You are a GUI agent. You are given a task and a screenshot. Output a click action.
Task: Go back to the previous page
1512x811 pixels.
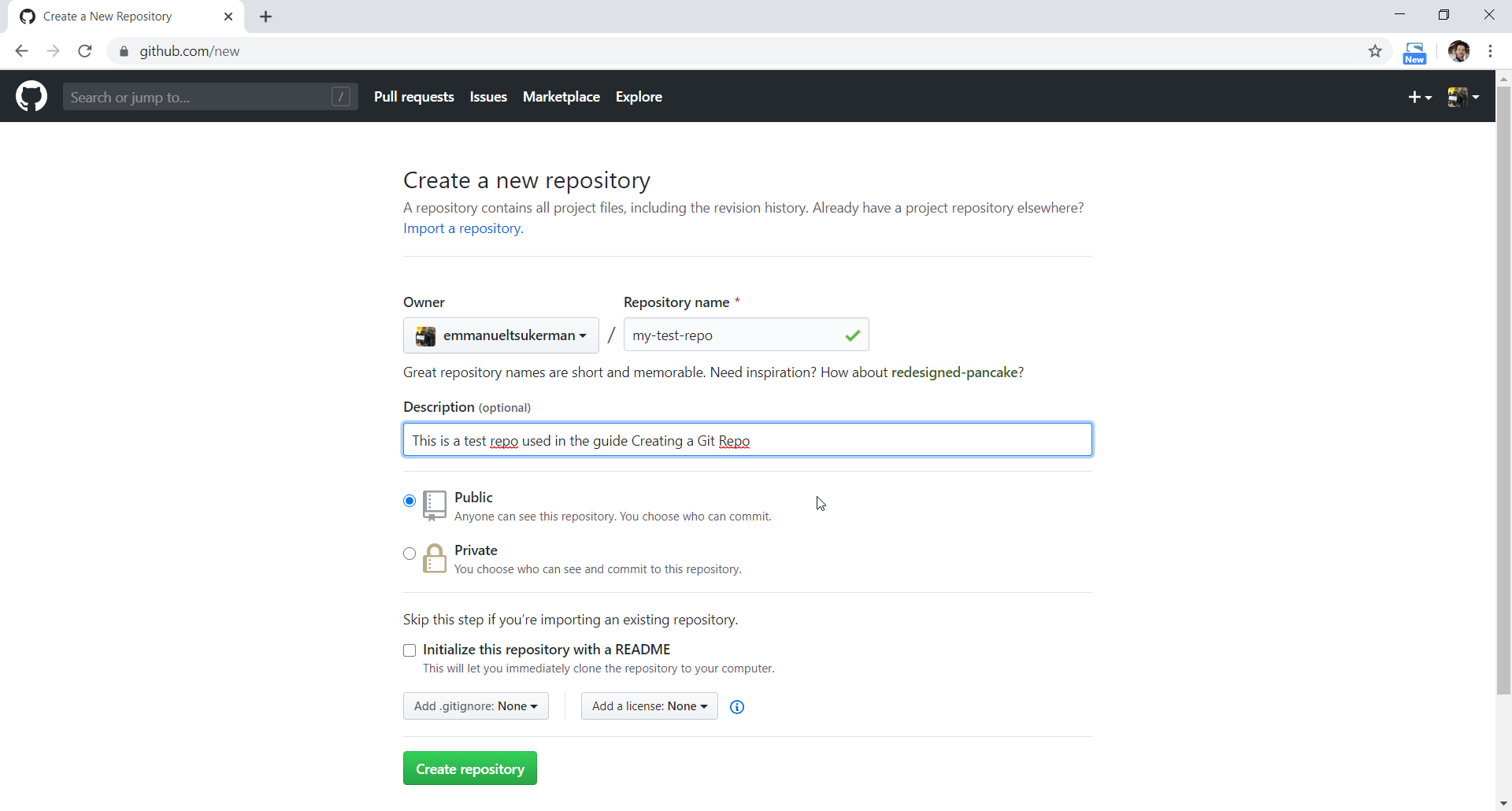click(x=22, y=51)
